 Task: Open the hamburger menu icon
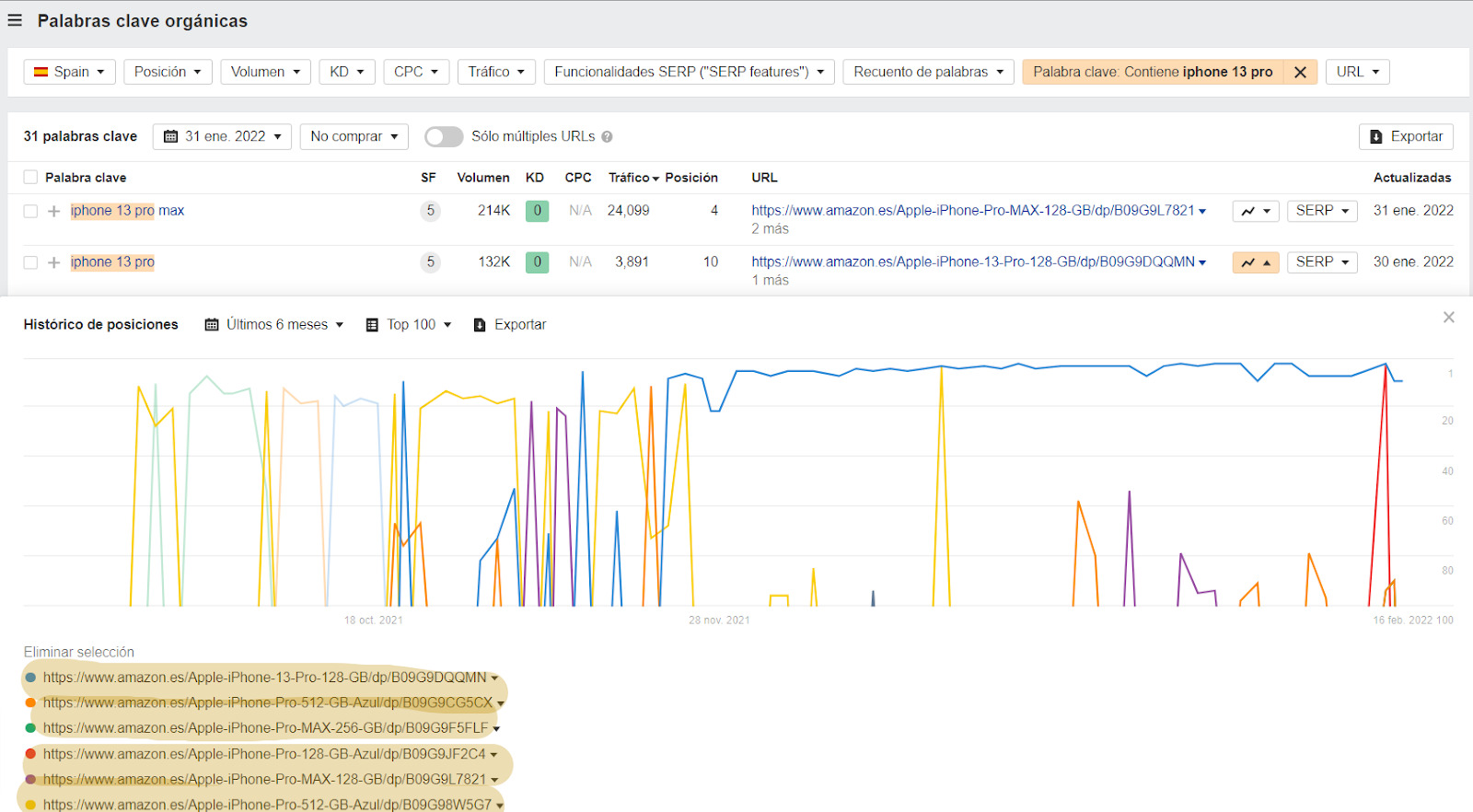click(x=15, y=20)
